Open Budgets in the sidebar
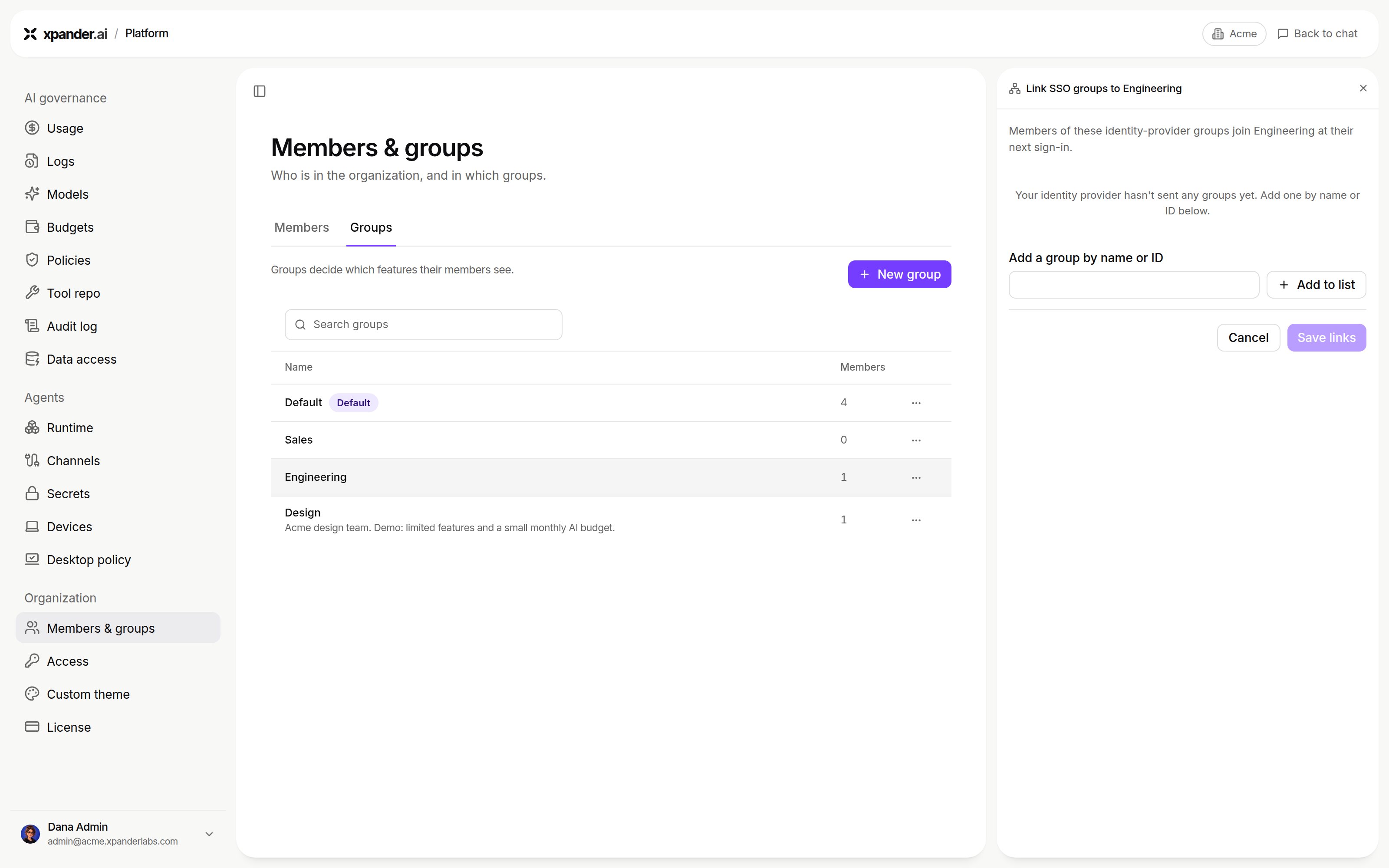Viewport: 1389px width, 868px height. click(x=118, y=227)
